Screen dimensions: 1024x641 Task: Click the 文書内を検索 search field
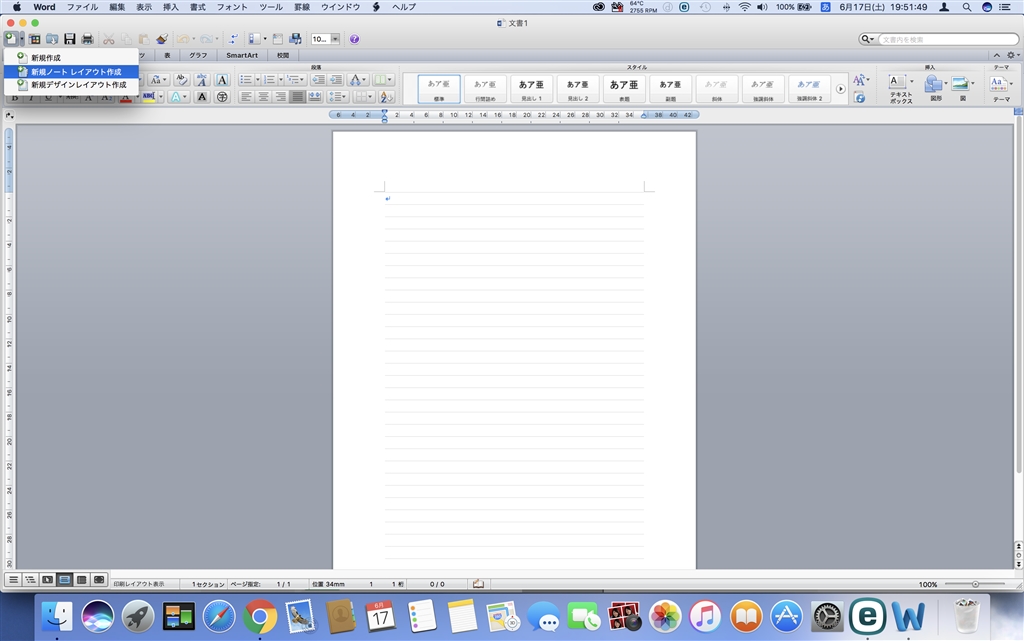tap(948, 39)
